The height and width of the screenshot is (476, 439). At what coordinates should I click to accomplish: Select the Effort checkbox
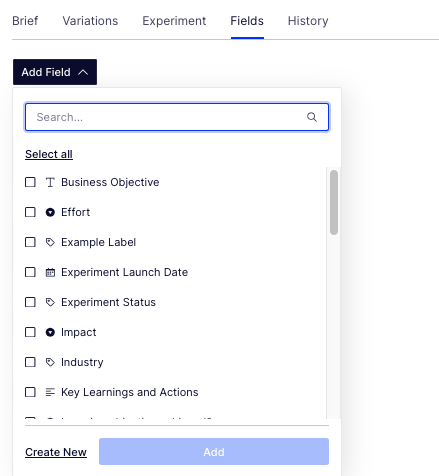click(x=30, y=212)
